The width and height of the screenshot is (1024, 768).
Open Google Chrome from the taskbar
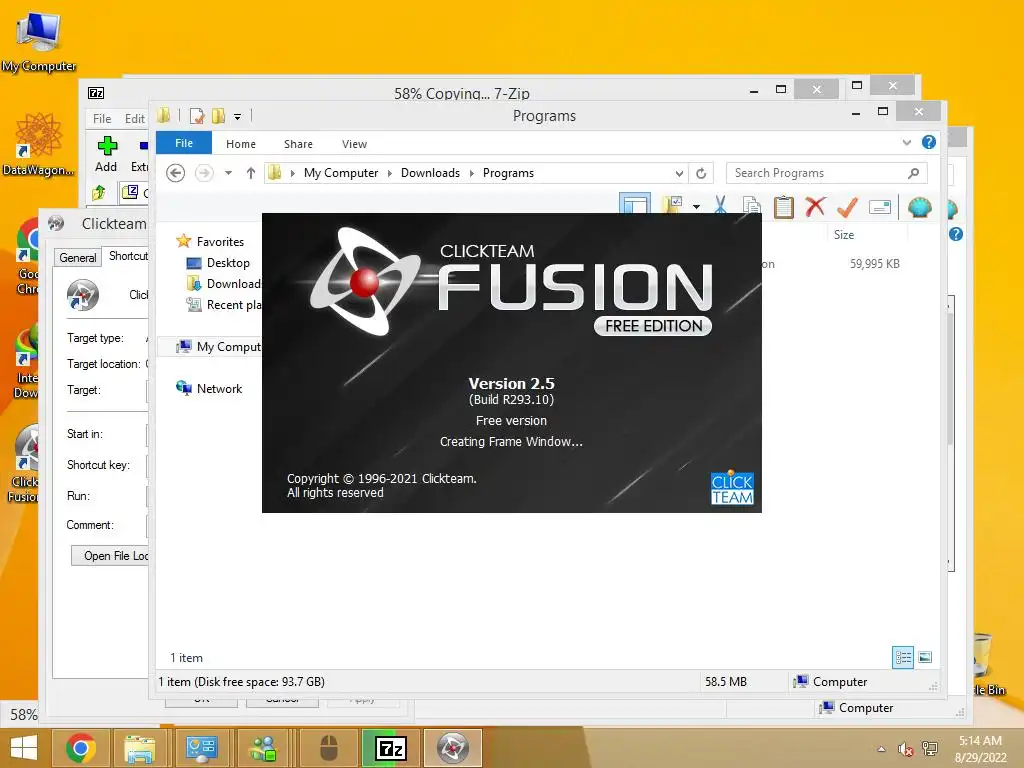click(x=80, y=748)
